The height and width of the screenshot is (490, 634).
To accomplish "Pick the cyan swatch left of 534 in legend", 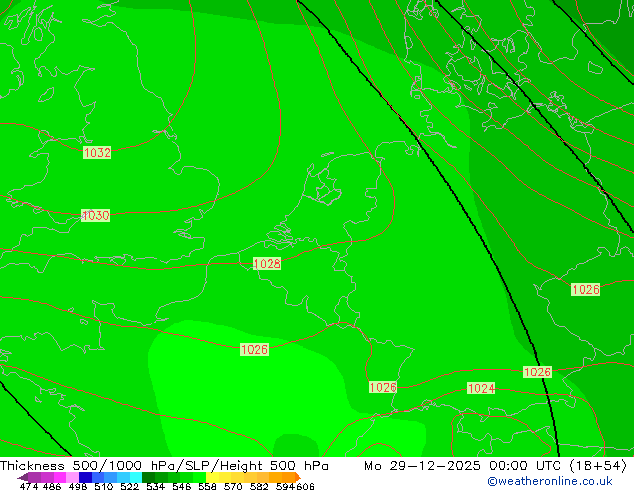I will coord(136,477).
